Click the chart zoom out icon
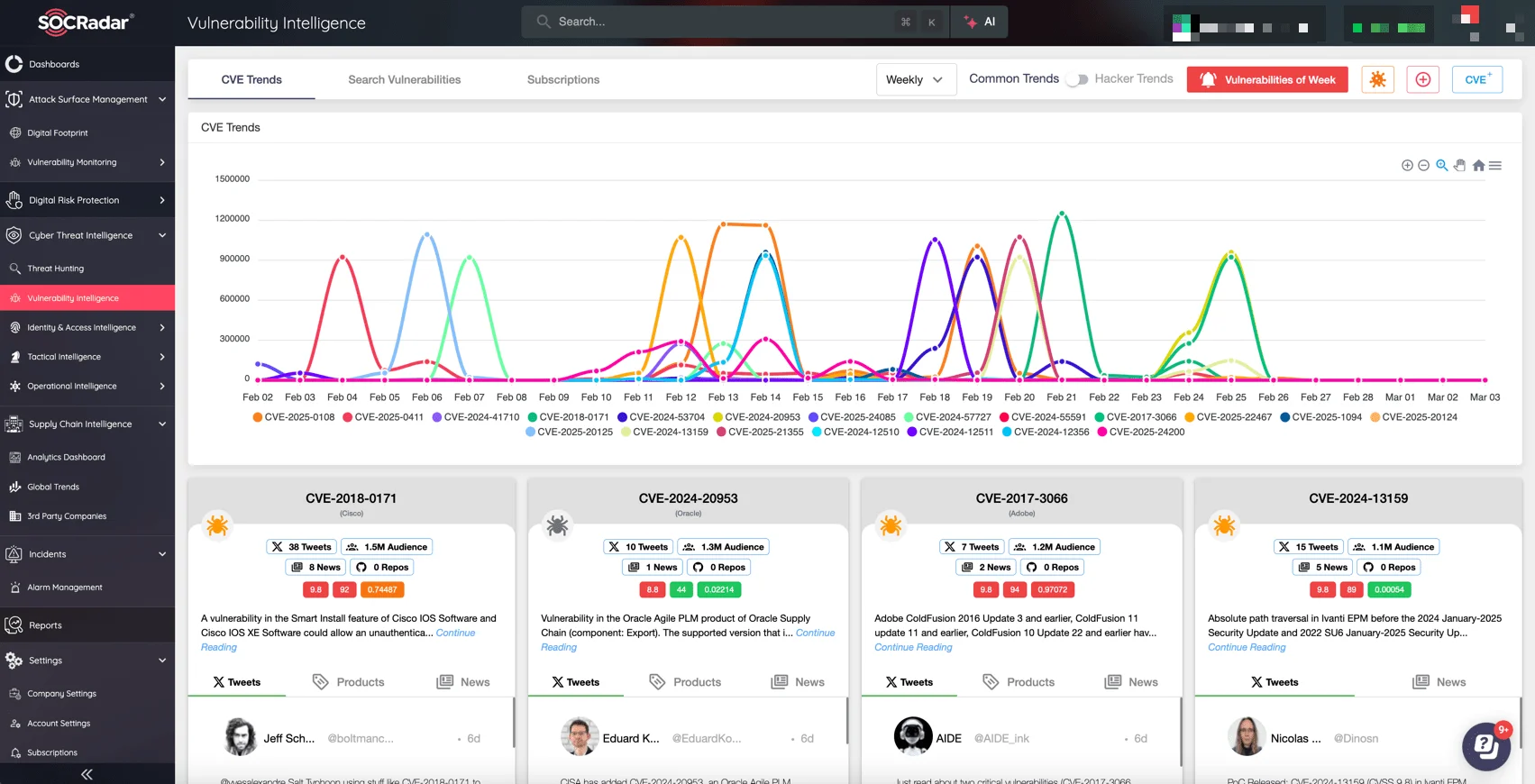The image size is (1535, 784). pyautogui.click(x=1424, y=166)
